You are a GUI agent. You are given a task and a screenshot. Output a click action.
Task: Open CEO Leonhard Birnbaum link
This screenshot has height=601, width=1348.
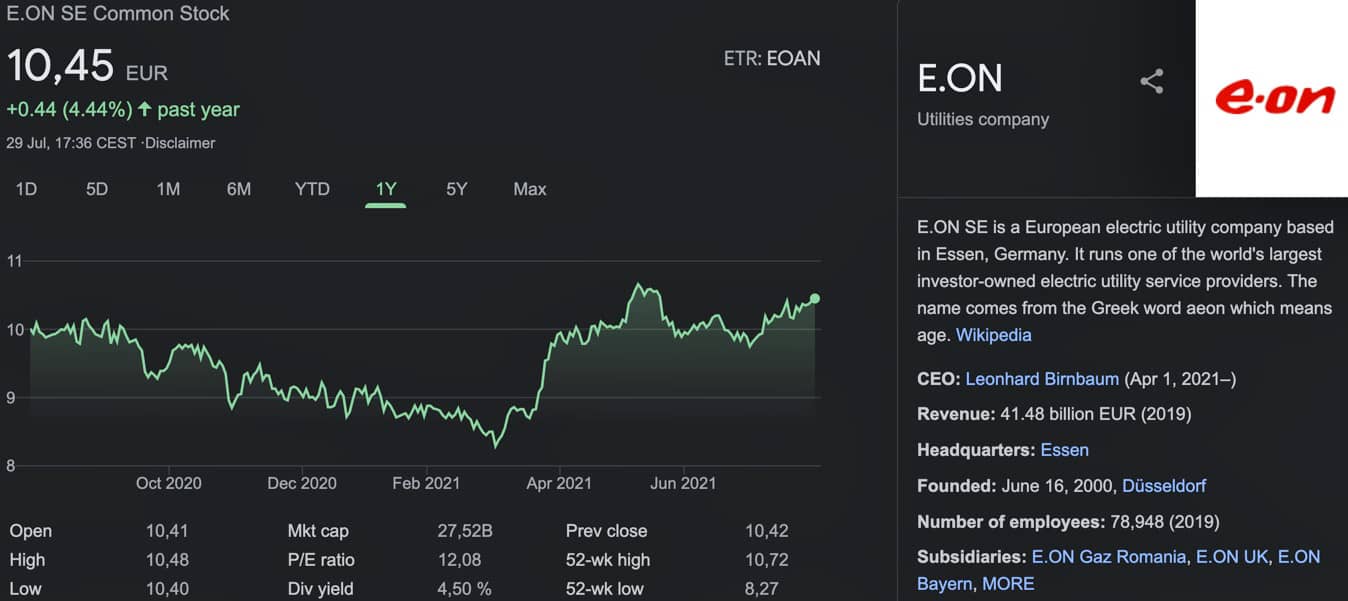pyautogui.click(x=1042, y=380)
